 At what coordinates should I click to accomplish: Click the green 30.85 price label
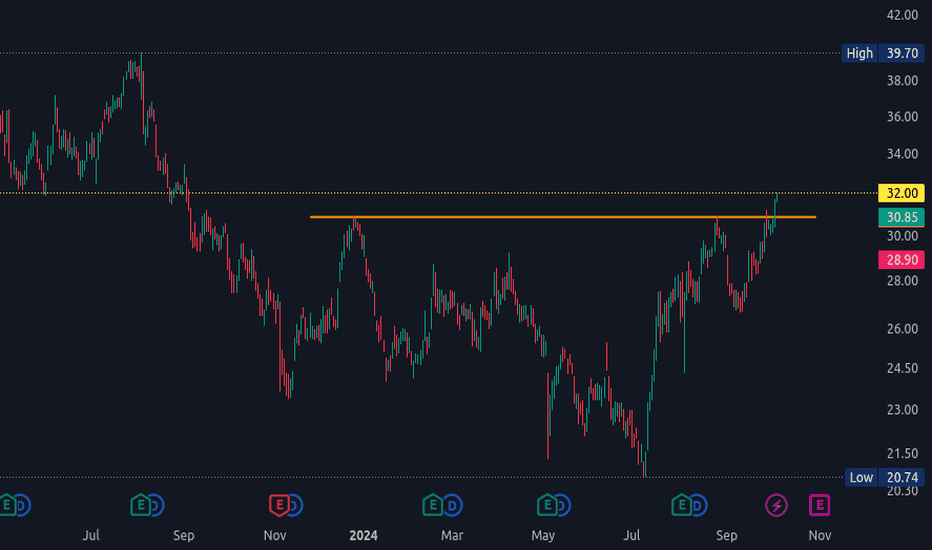901,217
